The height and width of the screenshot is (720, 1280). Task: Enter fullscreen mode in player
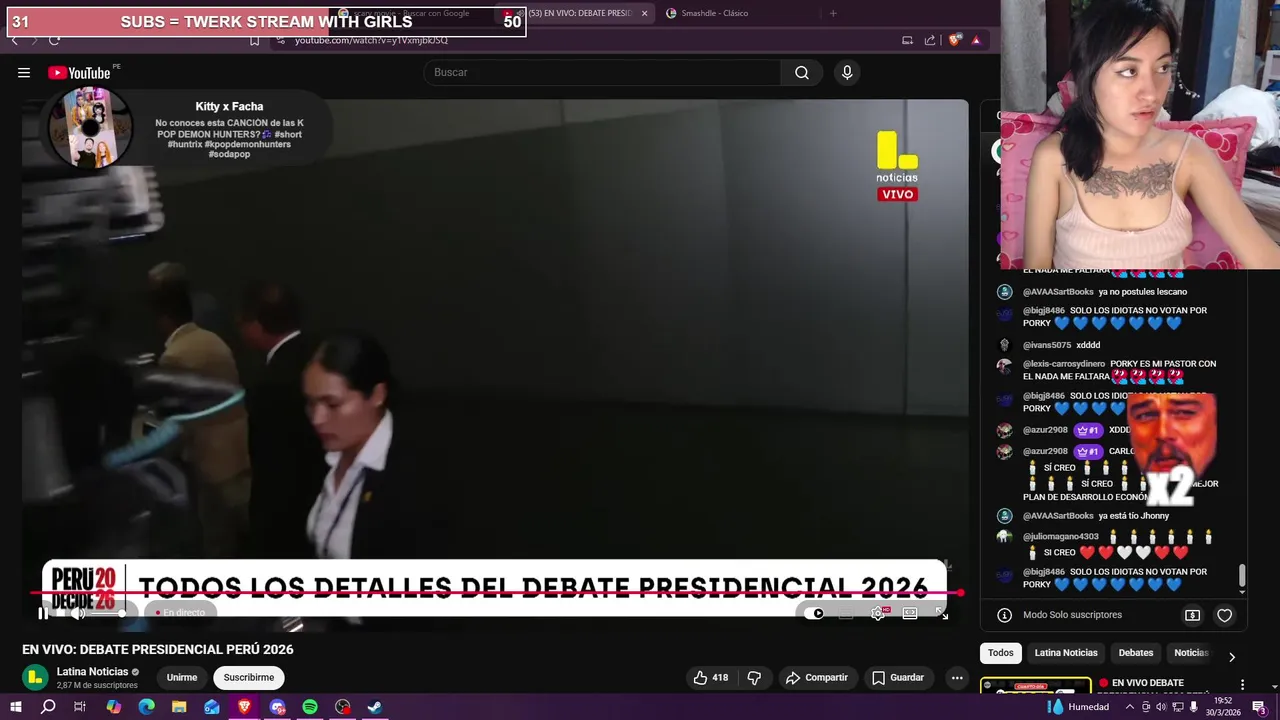[x=942, y=613]
